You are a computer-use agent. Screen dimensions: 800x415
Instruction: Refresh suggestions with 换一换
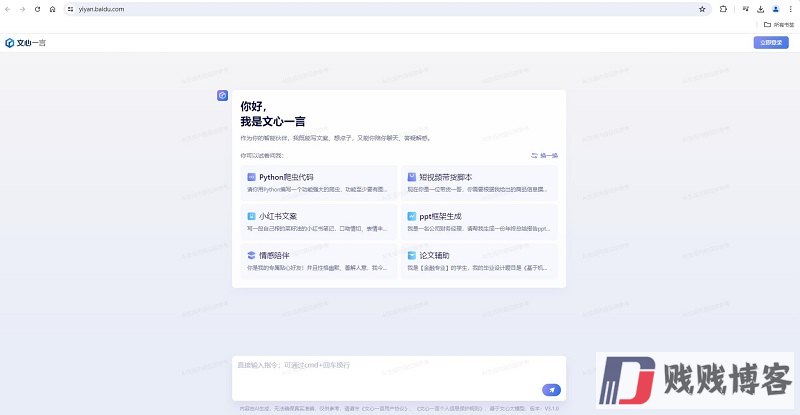click(544, 156)
